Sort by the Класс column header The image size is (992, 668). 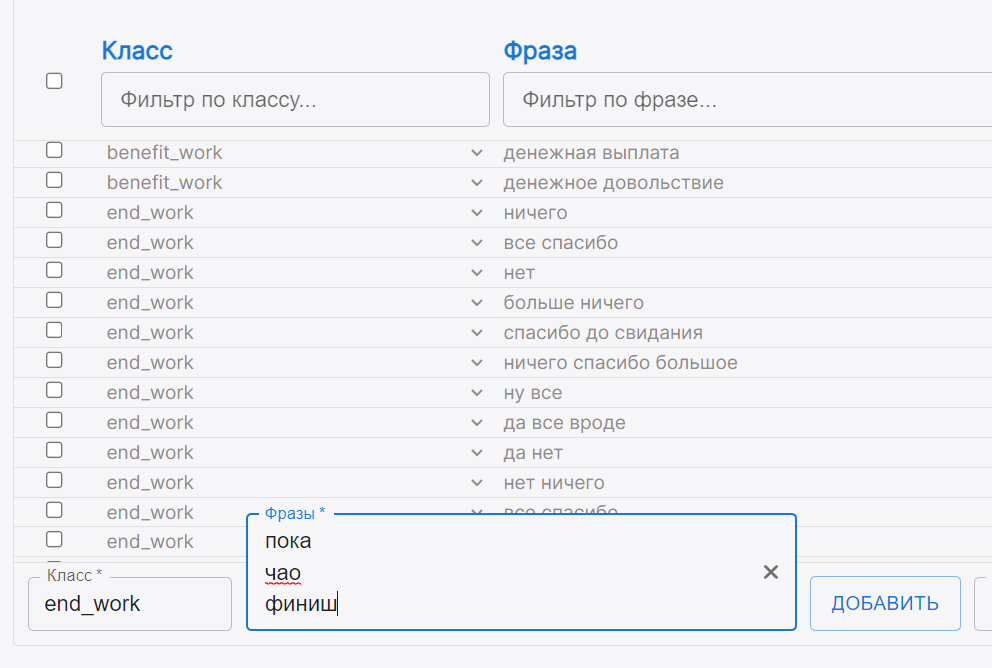[137, 51]
